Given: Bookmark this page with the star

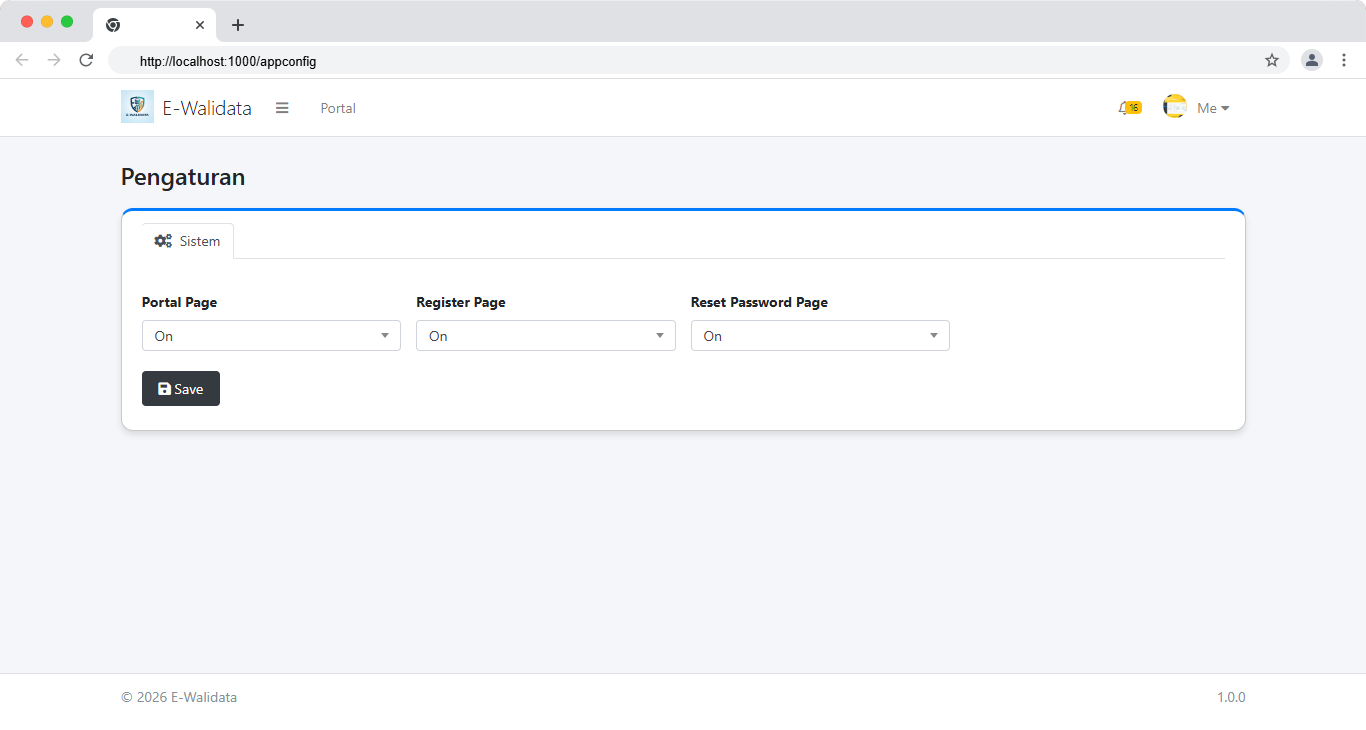Looking at the screenshot, I should (1272, 60).
